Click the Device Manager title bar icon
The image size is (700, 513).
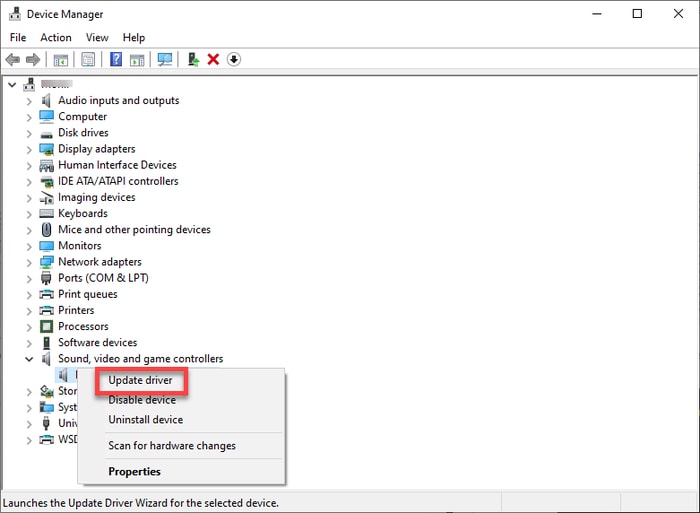tap(15, 14)
